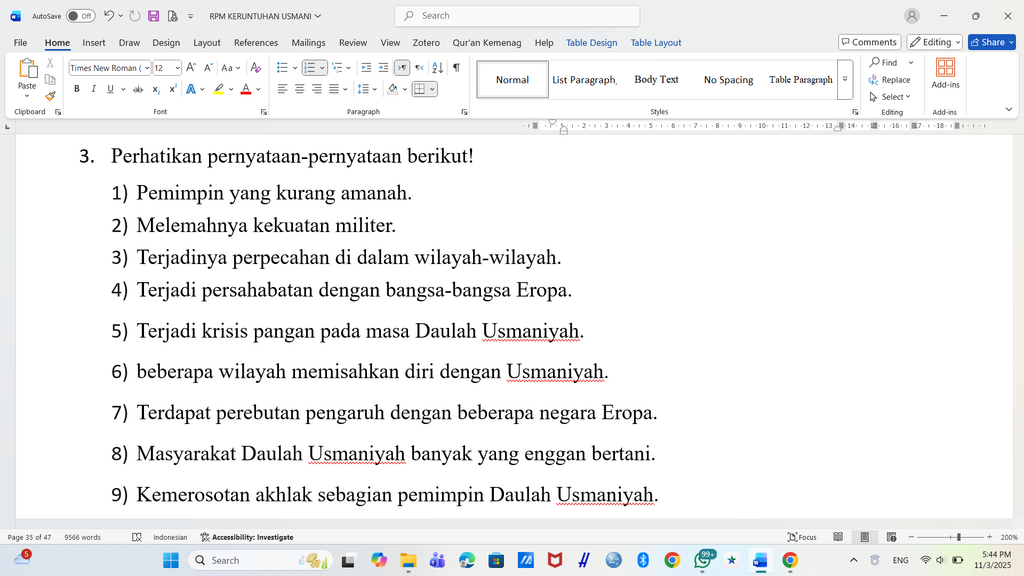Image resolution: width=1024 pixels, height=576 pixels.
Task: Expand the Styles gallery
Action: click(x=845, y=80)
